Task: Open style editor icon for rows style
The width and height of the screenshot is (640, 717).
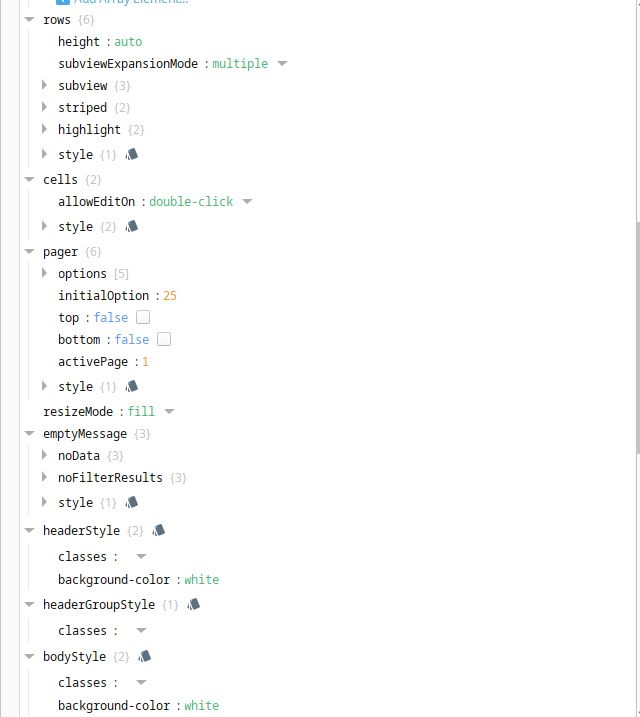Action: (132, 155)
